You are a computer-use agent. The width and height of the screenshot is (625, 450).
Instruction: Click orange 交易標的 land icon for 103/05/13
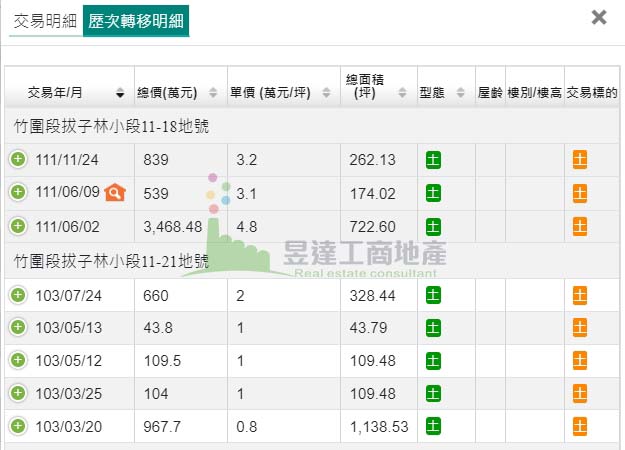tap(580, 328)
